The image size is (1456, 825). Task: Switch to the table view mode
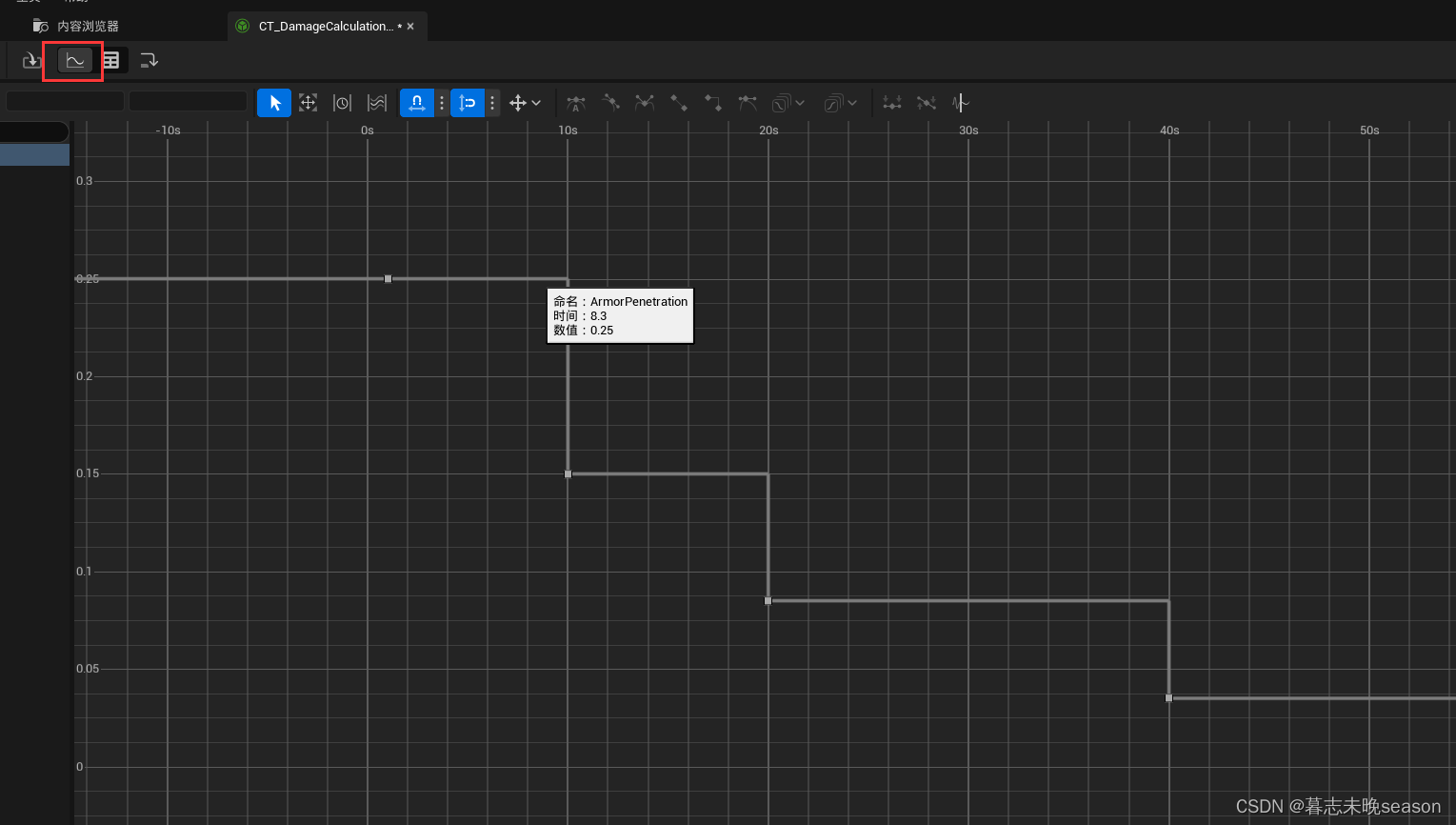pyautogui.click(x=110, y=60)
